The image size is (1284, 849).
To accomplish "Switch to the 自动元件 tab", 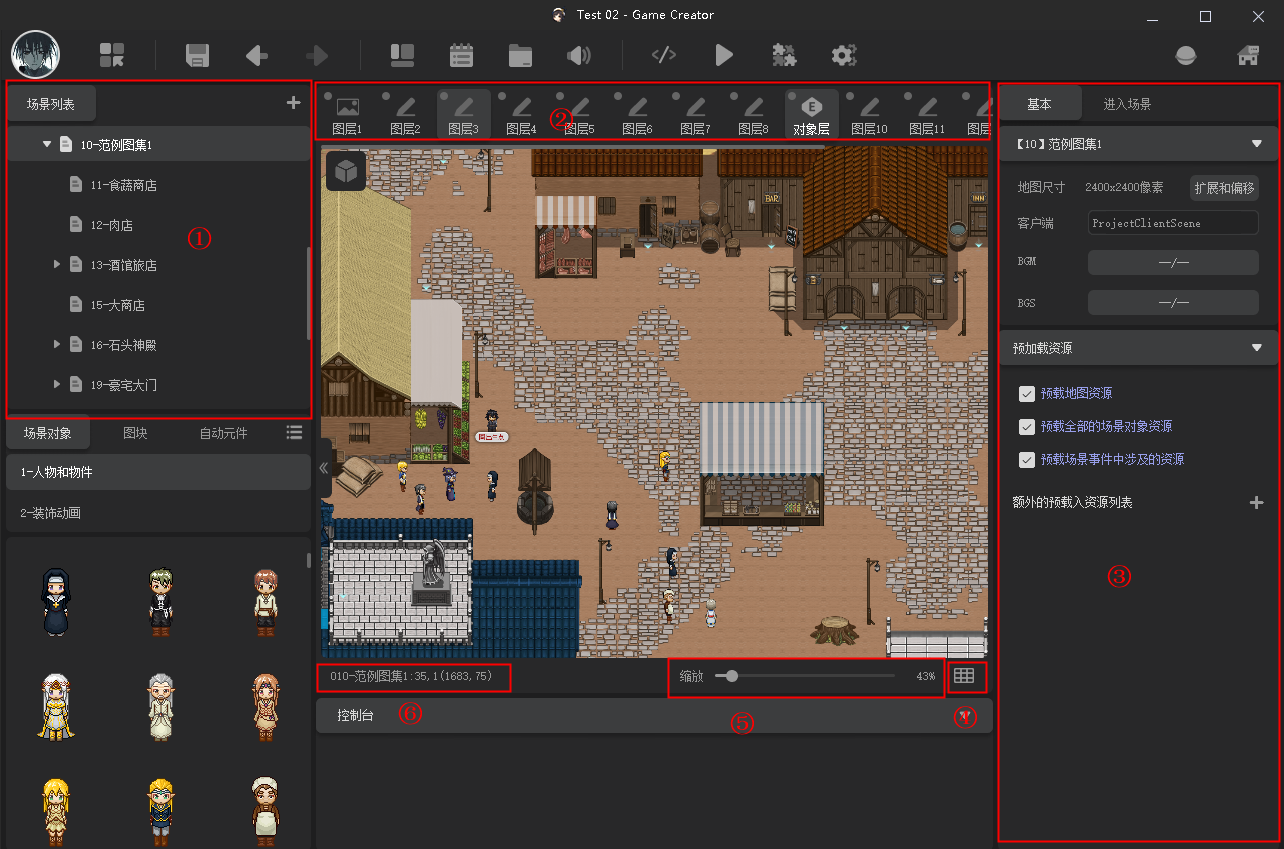I will 223,433.
